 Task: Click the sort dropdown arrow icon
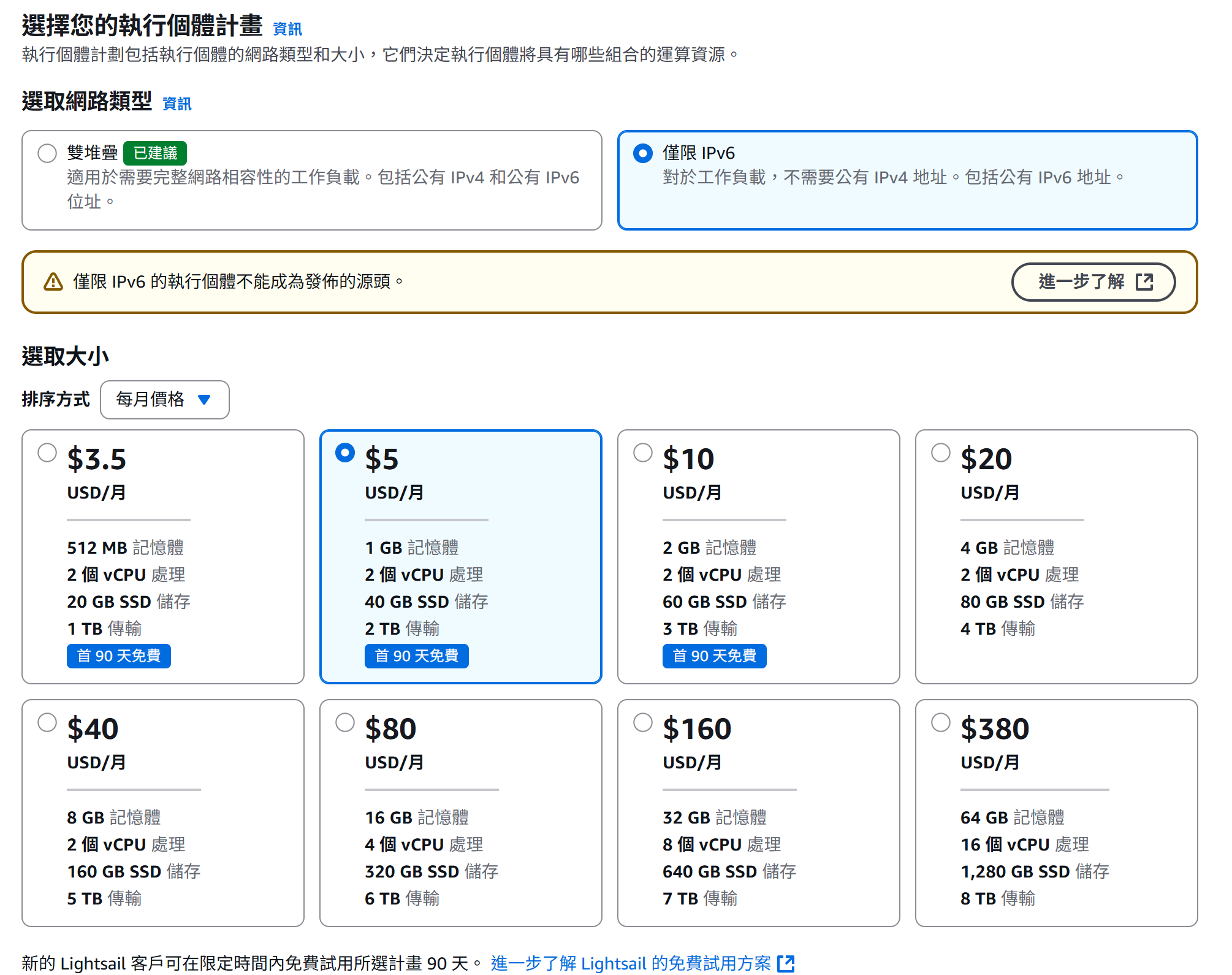point(205,400)
